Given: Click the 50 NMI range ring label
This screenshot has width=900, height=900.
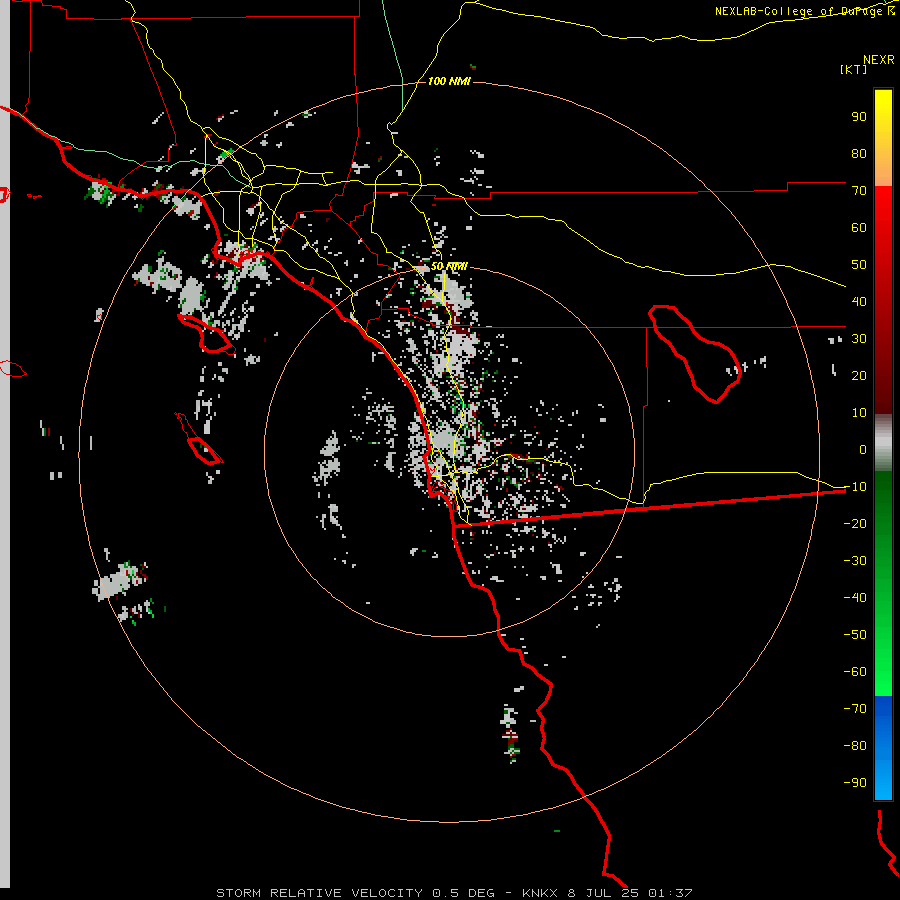Looking at the screenshot, I should tap(449, 266).
